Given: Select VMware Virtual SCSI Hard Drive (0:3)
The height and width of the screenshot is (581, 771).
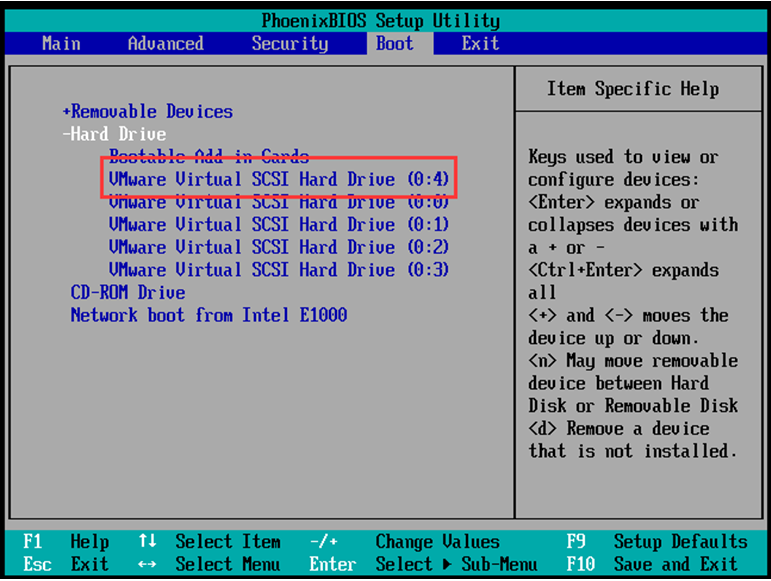Looking at the screenshot, I should point(279,270).
